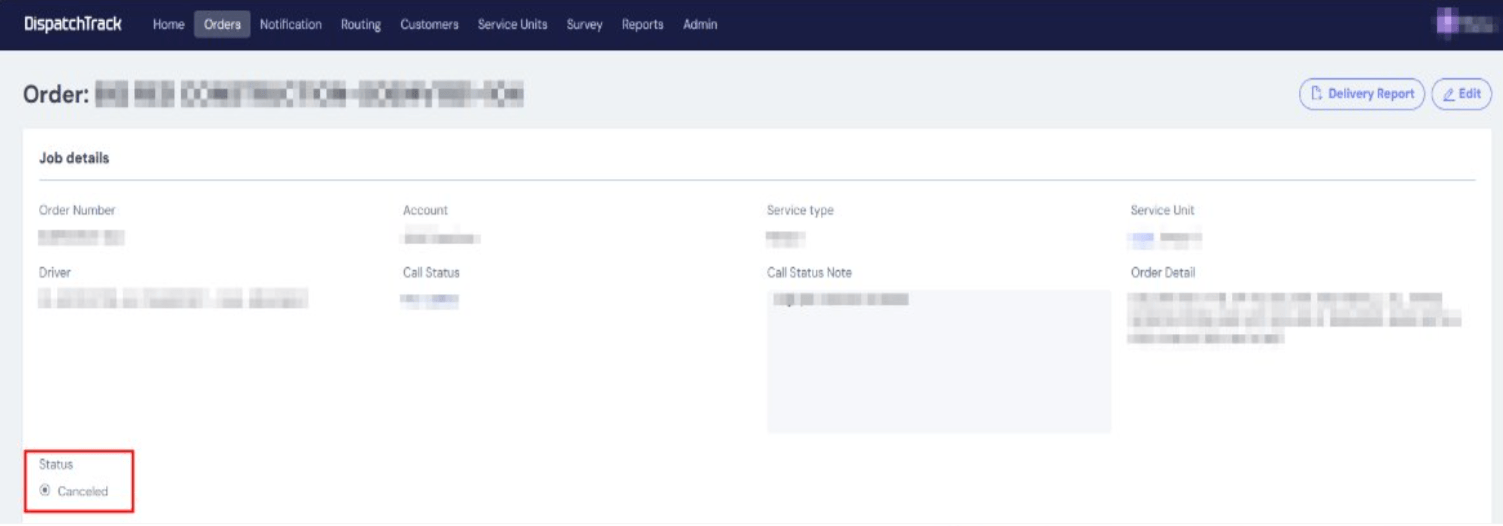Open the Notification menu
The width and height of the screenshot is (1503, 526).
291,25
